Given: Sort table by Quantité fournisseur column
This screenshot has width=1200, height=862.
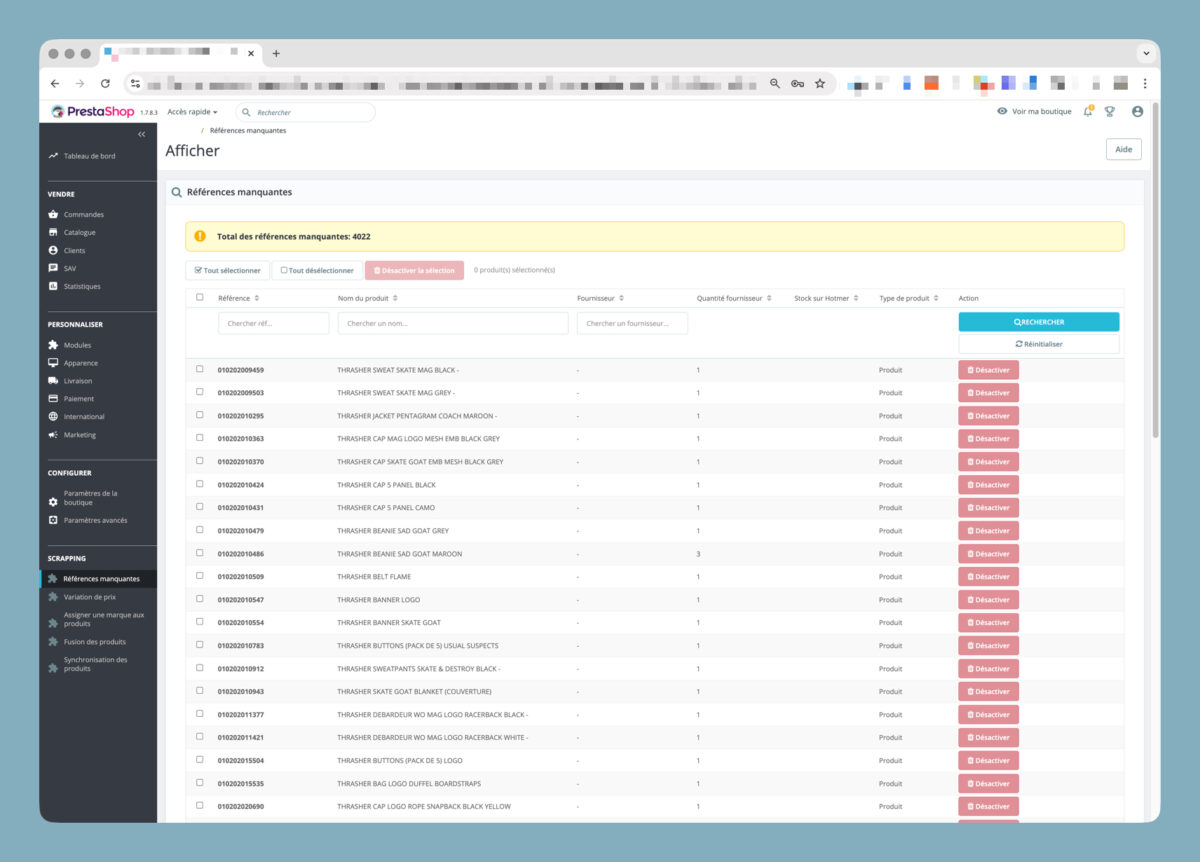Looking at the screenshot, I should coord(769,298).
